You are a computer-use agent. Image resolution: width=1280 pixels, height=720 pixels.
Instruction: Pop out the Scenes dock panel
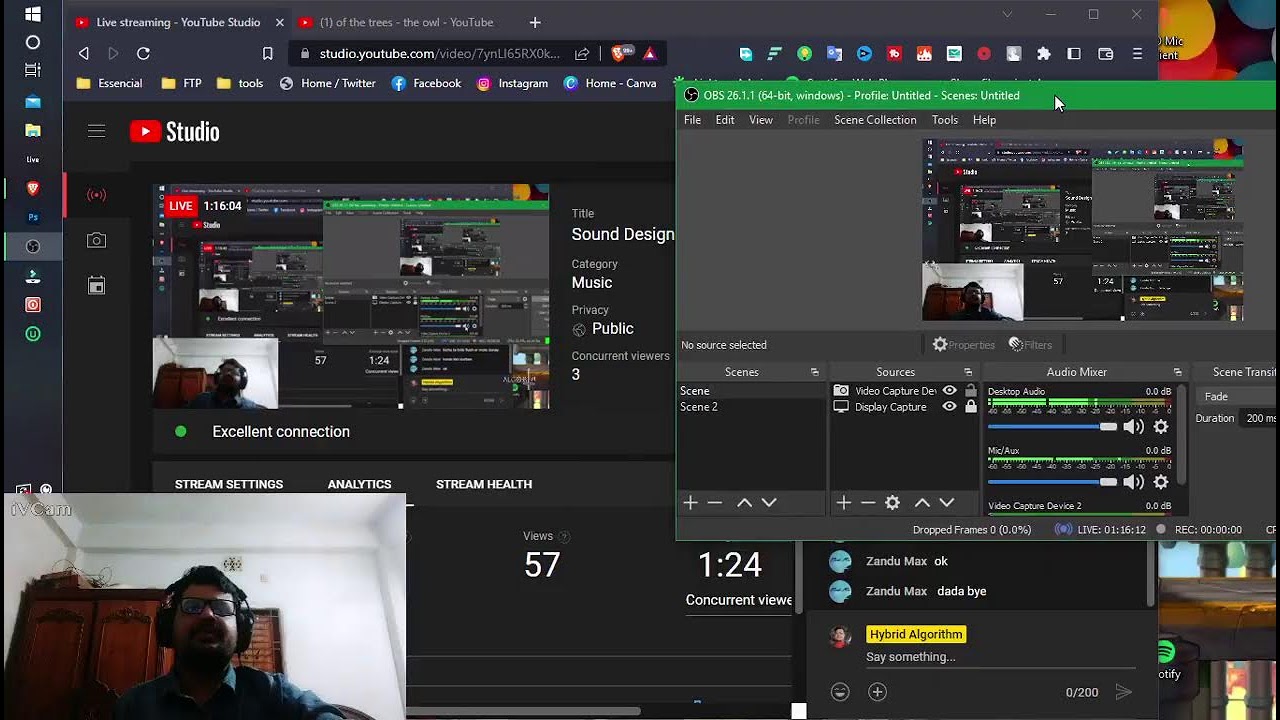point(815,372)
